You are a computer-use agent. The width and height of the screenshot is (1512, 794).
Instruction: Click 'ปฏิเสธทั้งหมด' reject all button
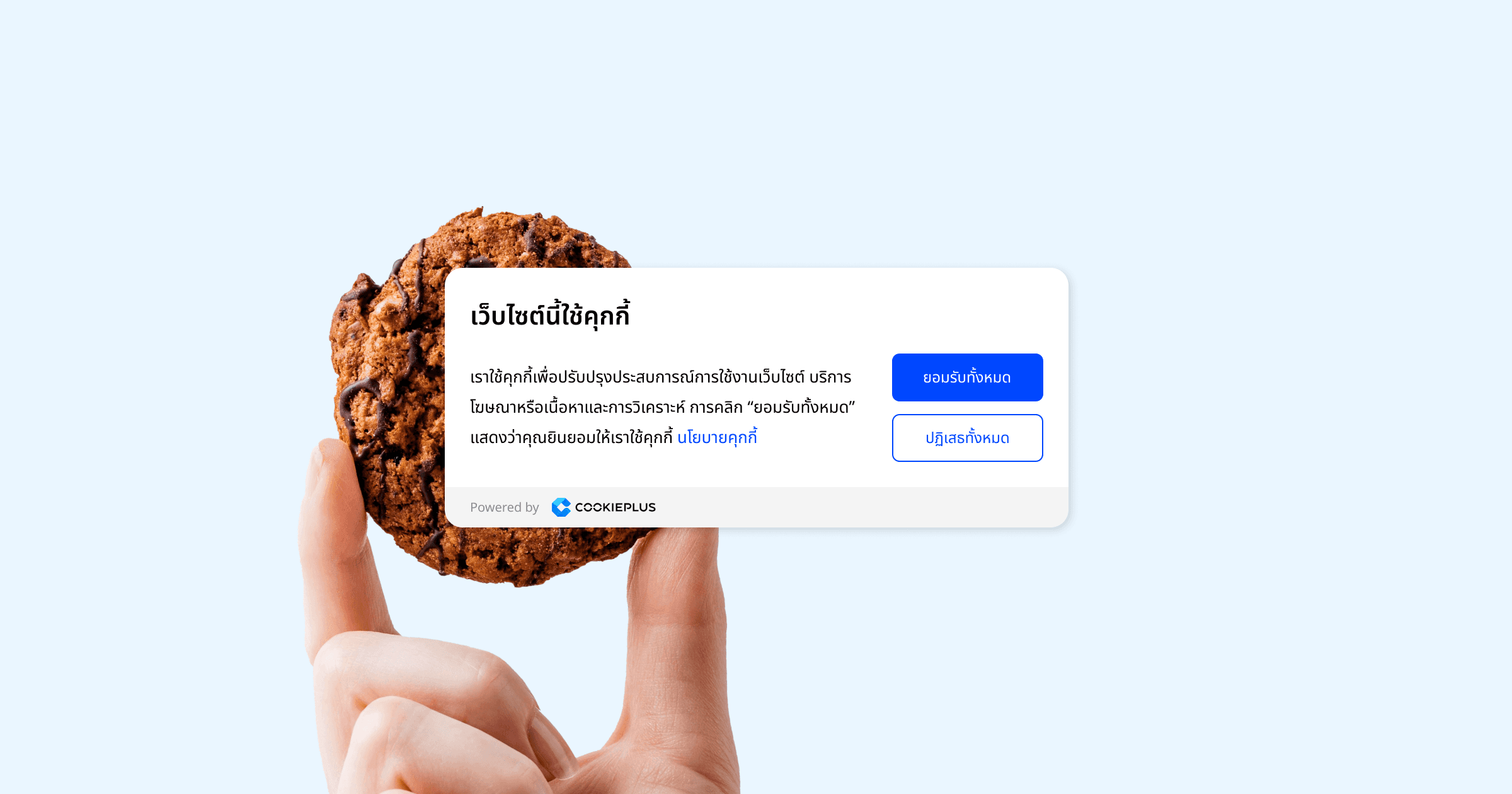[x=966, y=438]
